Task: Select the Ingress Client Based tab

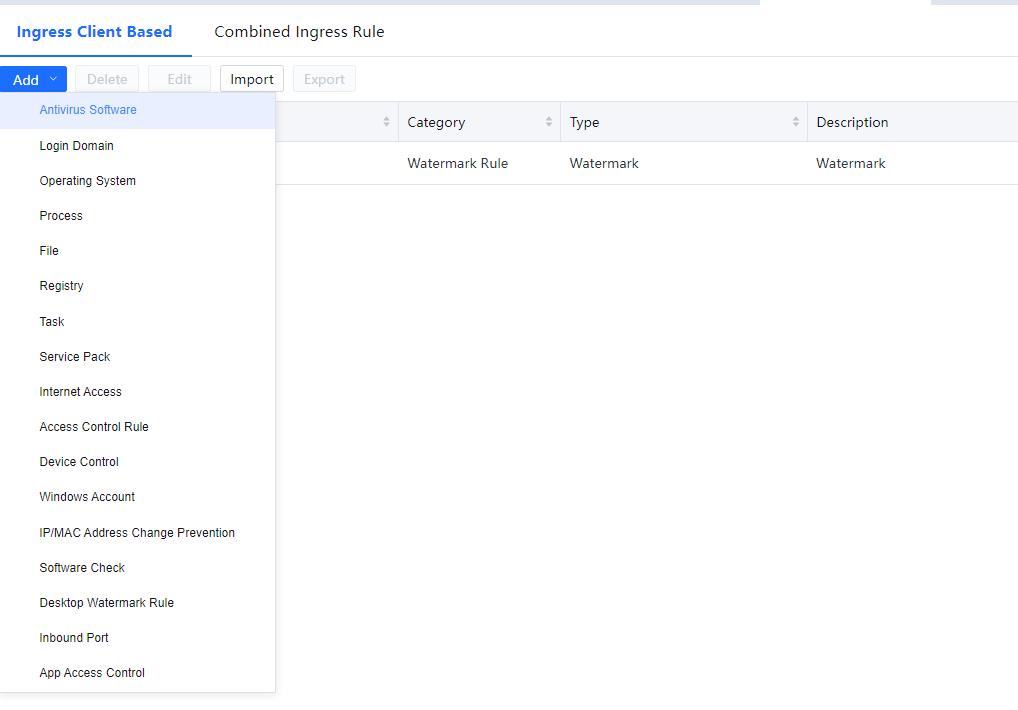Action: click(95, 32)
